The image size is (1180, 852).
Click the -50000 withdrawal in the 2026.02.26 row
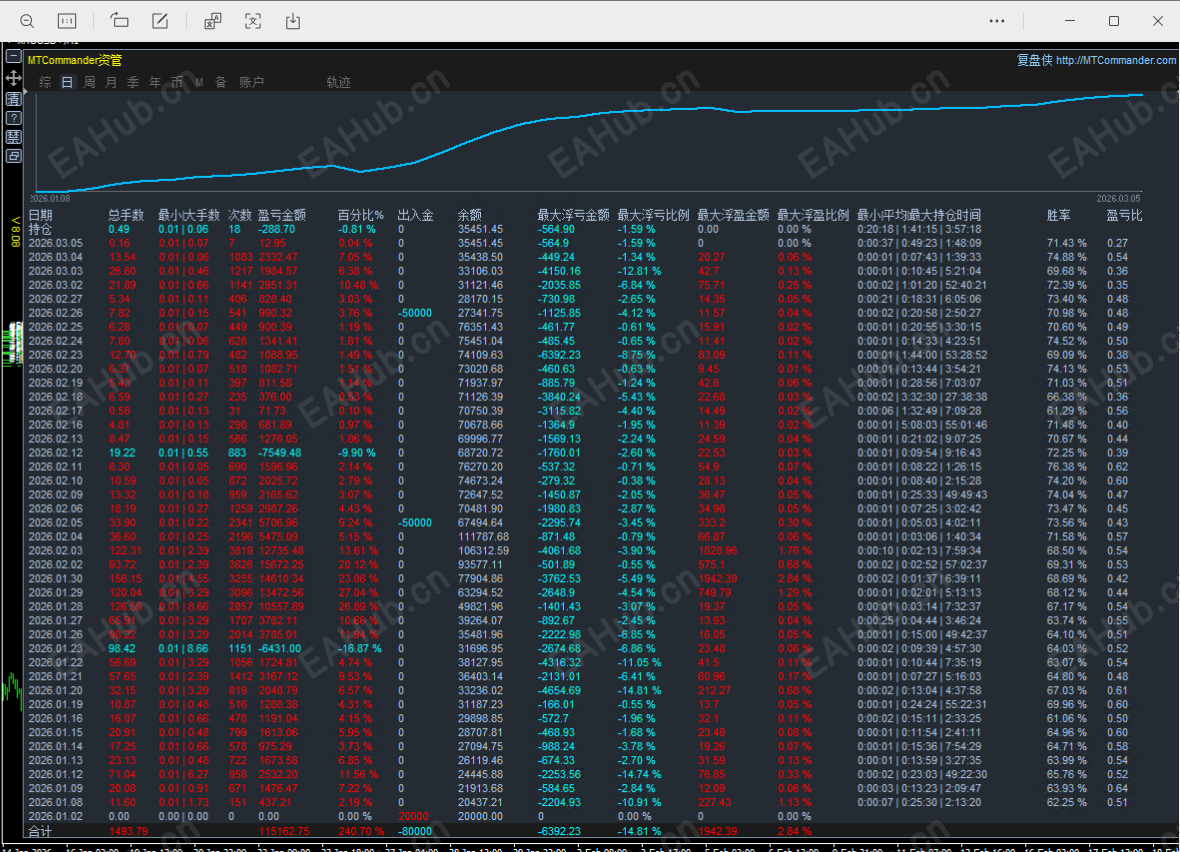(x=415, y=313)
